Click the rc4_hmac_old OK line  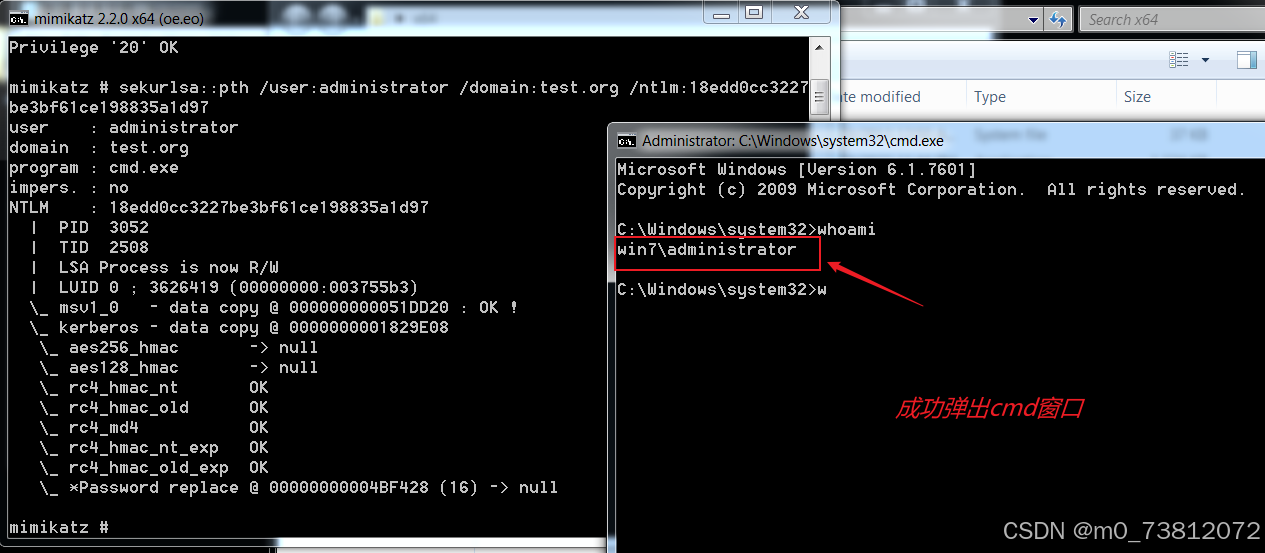(154, 408)
